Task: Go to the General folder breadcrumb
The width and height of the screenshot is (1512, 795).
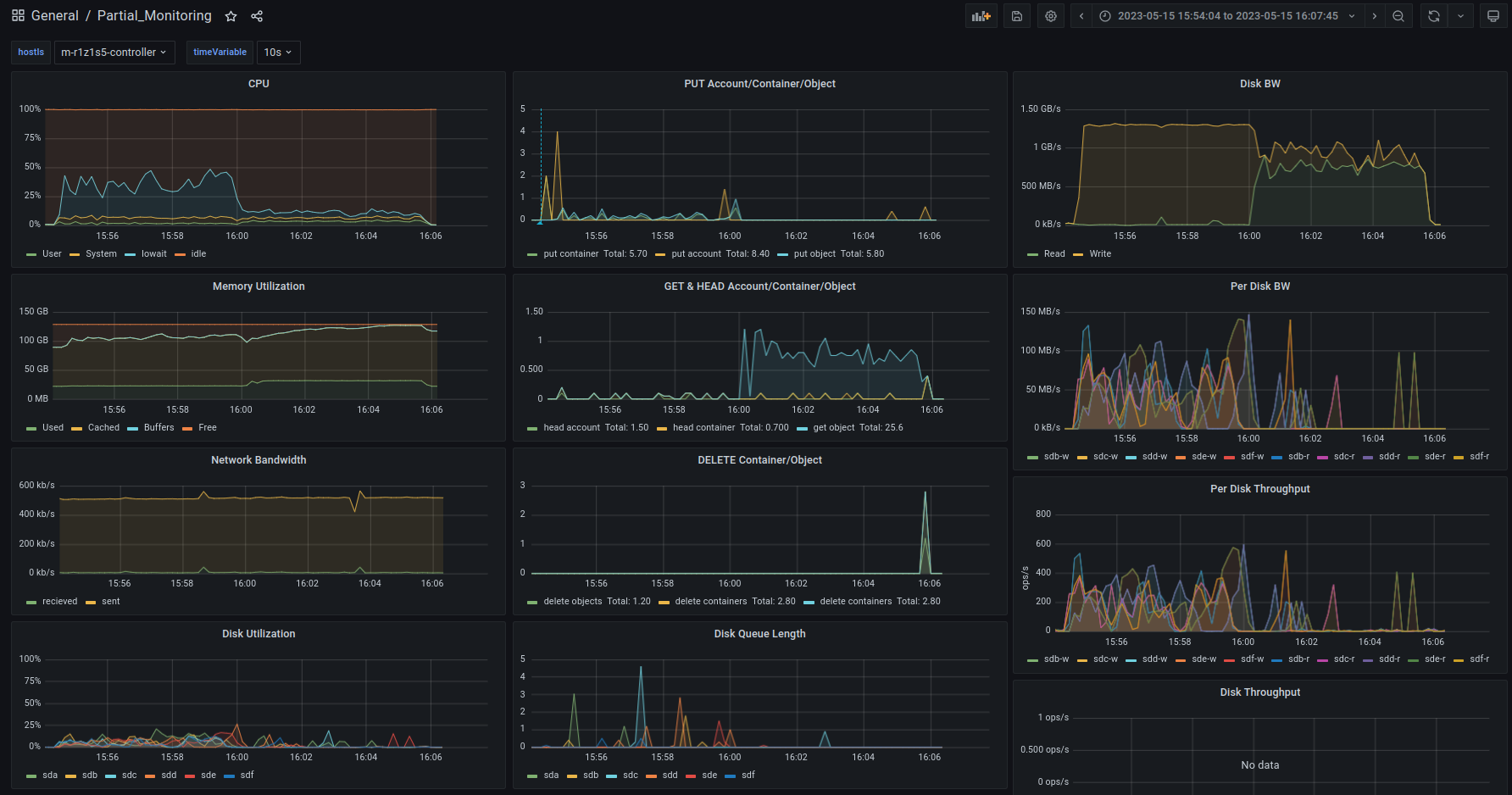Action: point(54,16)
